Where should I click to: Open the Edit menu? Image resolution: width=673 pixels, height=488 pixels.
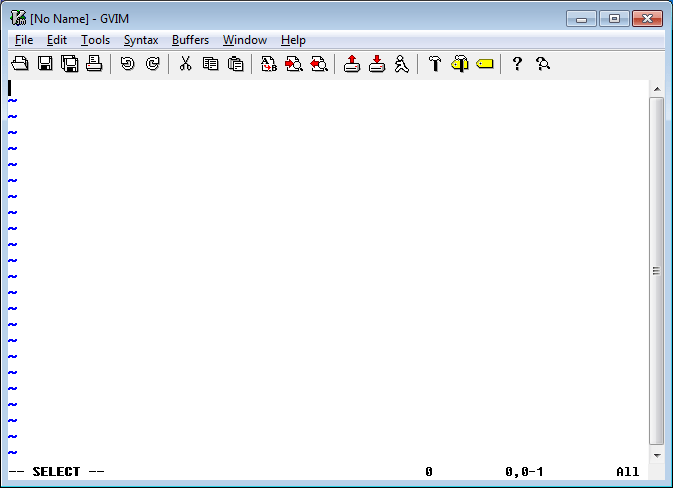tap(57, 40)
